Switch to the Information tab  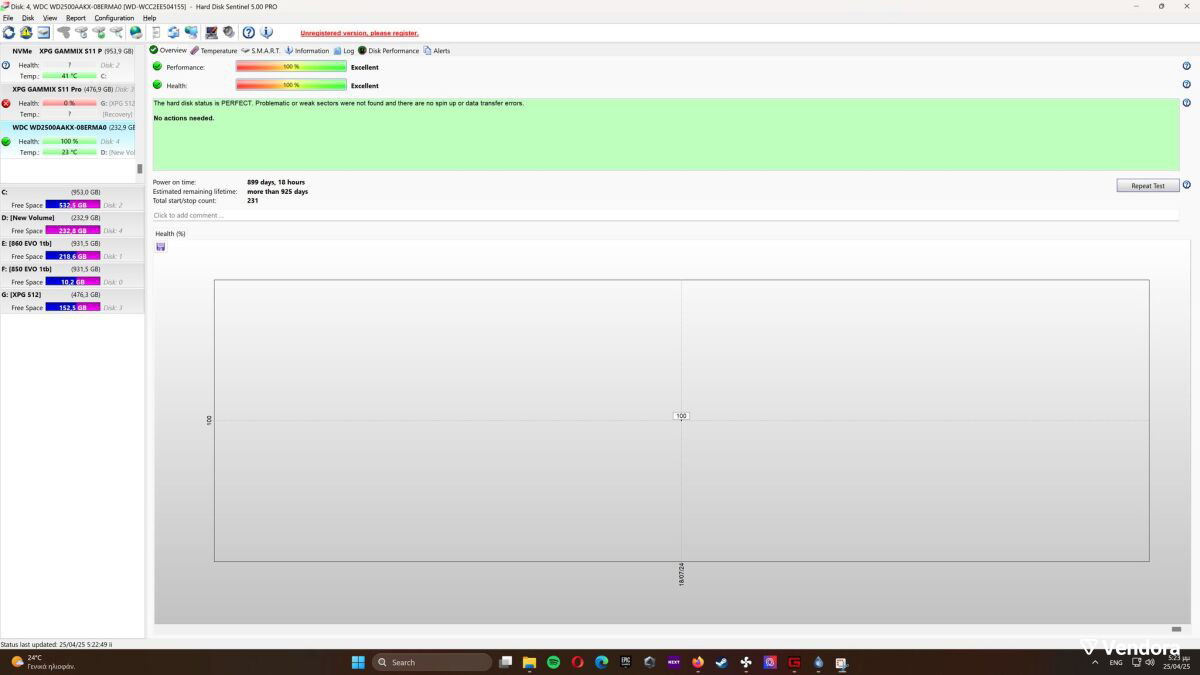tap(307, 50)
